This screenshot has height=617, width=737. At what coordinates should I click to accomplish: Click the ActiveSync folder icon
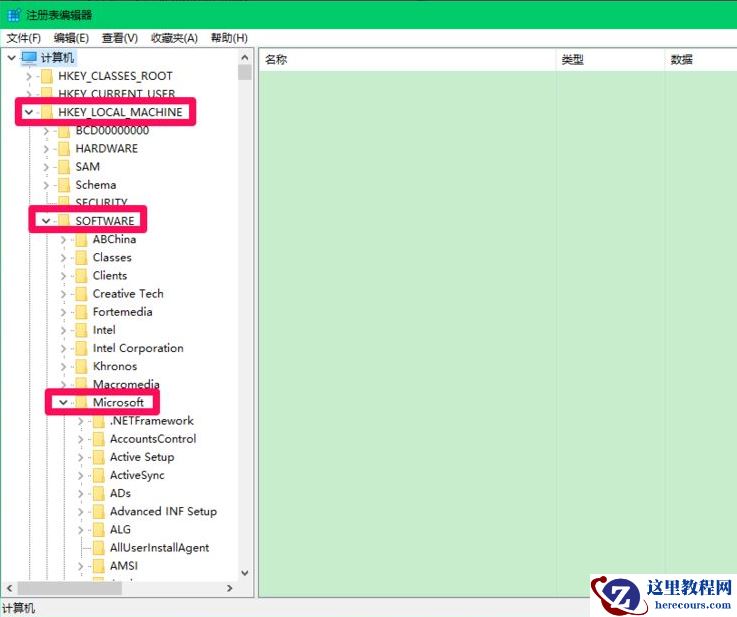click(99, 476)
